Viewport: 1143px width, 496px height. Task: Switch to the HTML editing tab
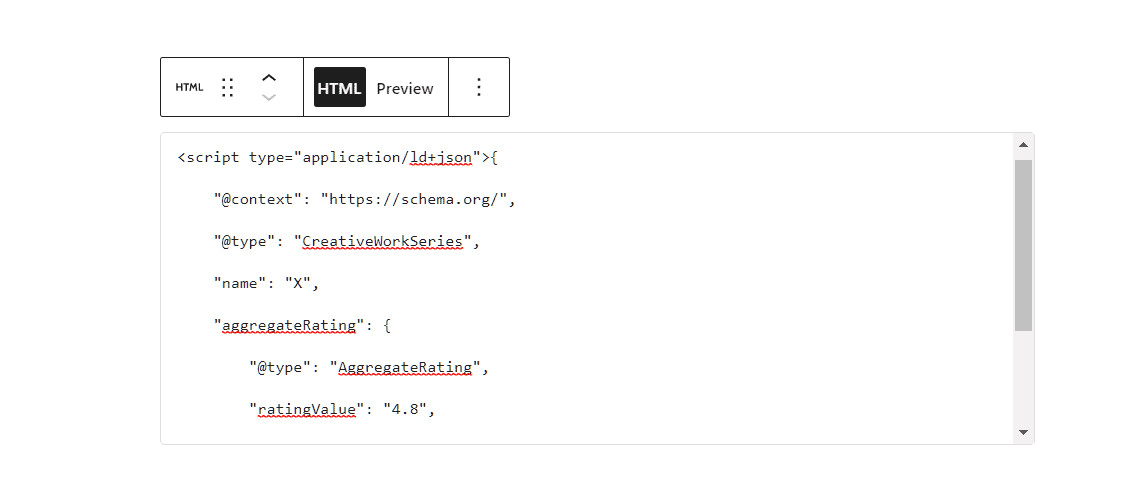[x=339, y=88]
